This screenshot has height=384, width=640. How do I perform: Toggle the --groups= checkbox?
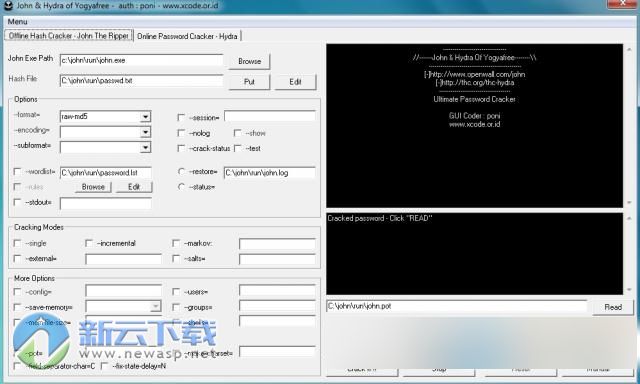click(x=176, y=307)
